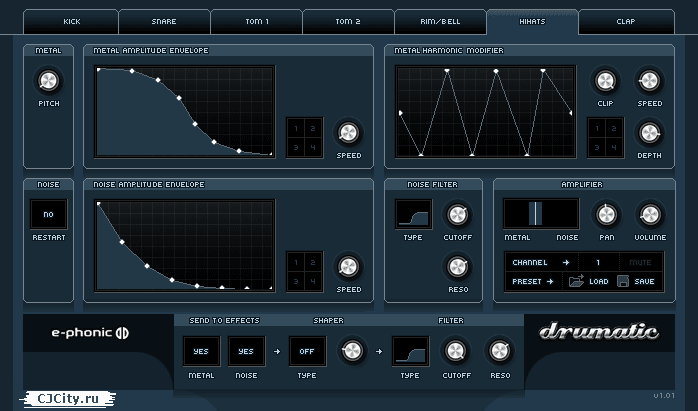
Task: Change the effects Filter TYPE selector
Action: coord(410,351)
